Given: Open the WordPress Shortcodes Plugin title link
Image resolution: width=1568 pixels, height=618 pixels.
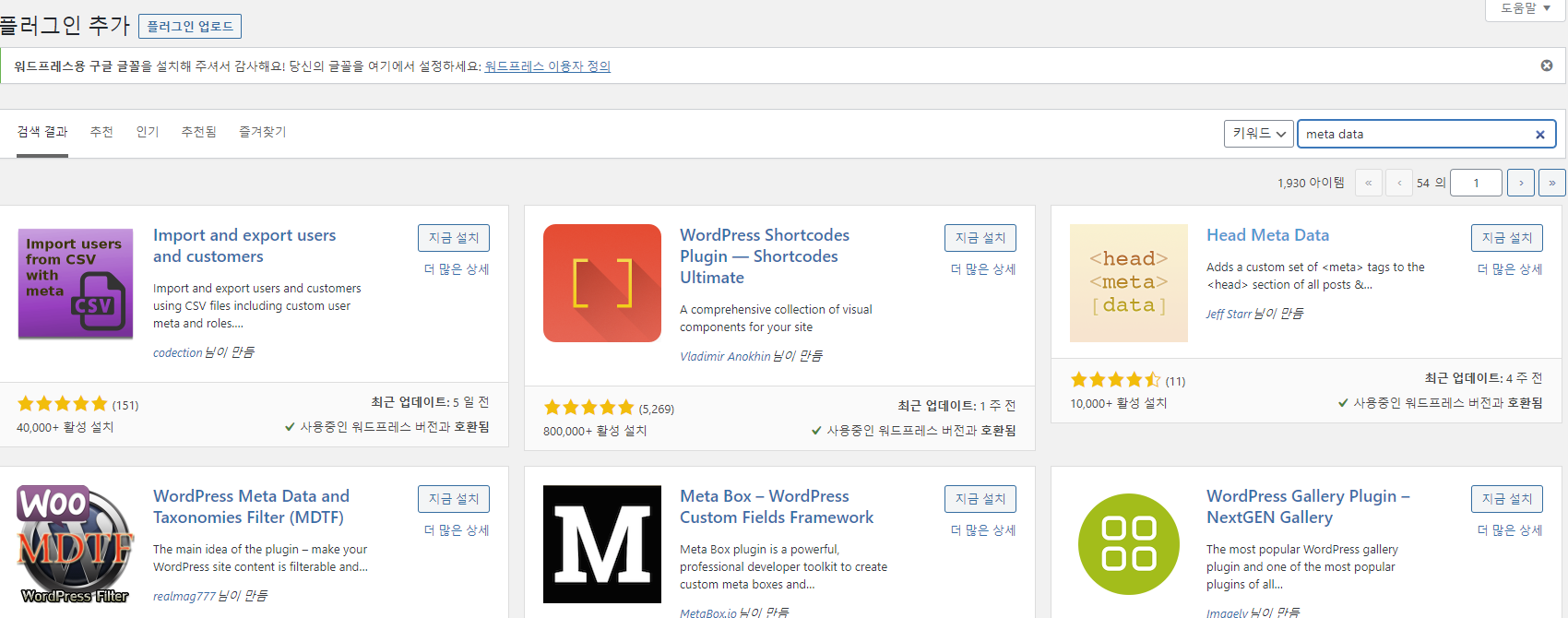Looking at the screenshot, I should coord(765,256).
